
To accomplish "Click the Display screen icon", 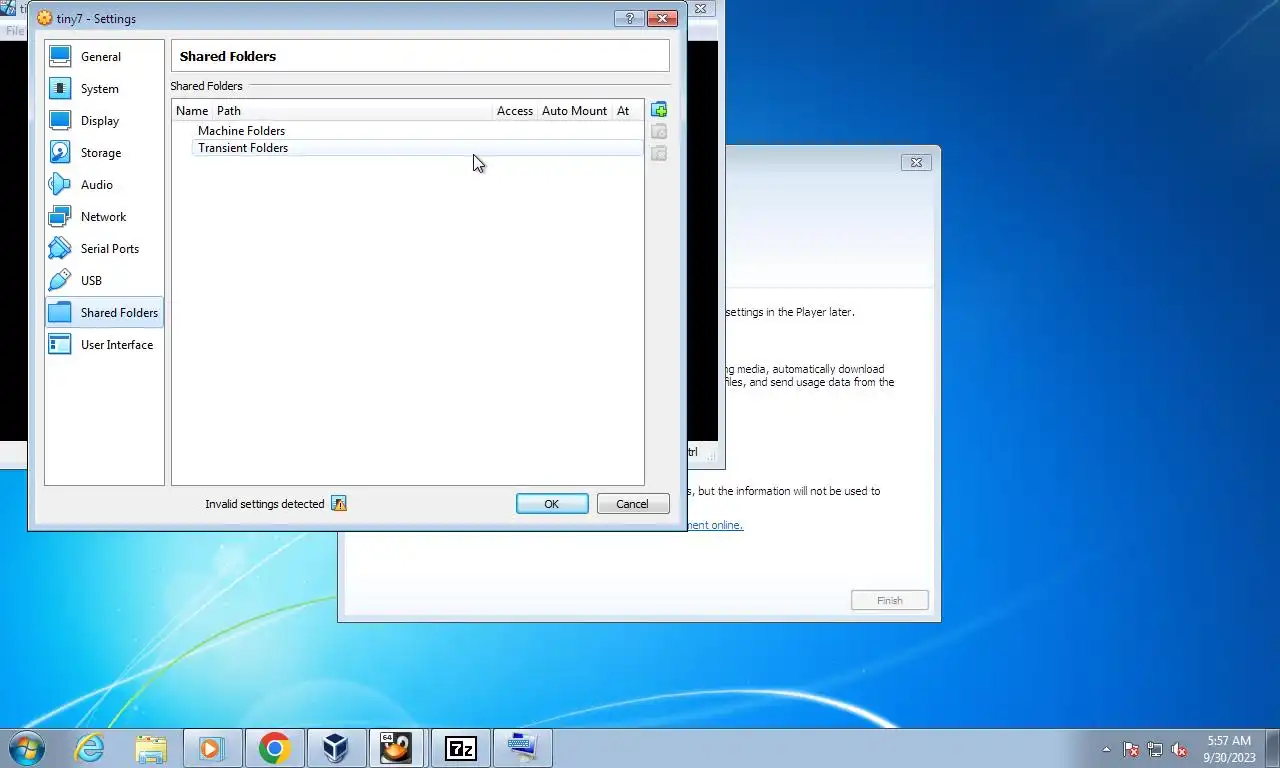I will tap(60, 121).
